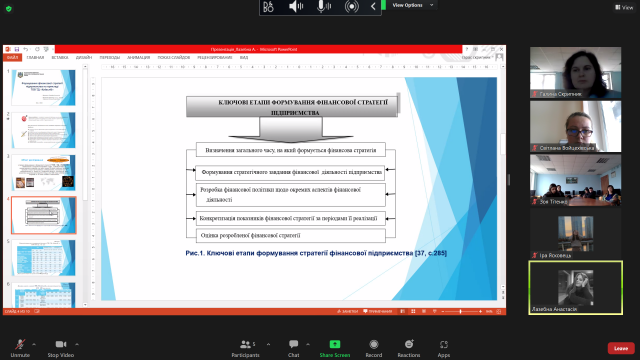Screen dimensions: 640x360
Task: Click the PowerPoint zoom slider handle
Action: point(460,311)
